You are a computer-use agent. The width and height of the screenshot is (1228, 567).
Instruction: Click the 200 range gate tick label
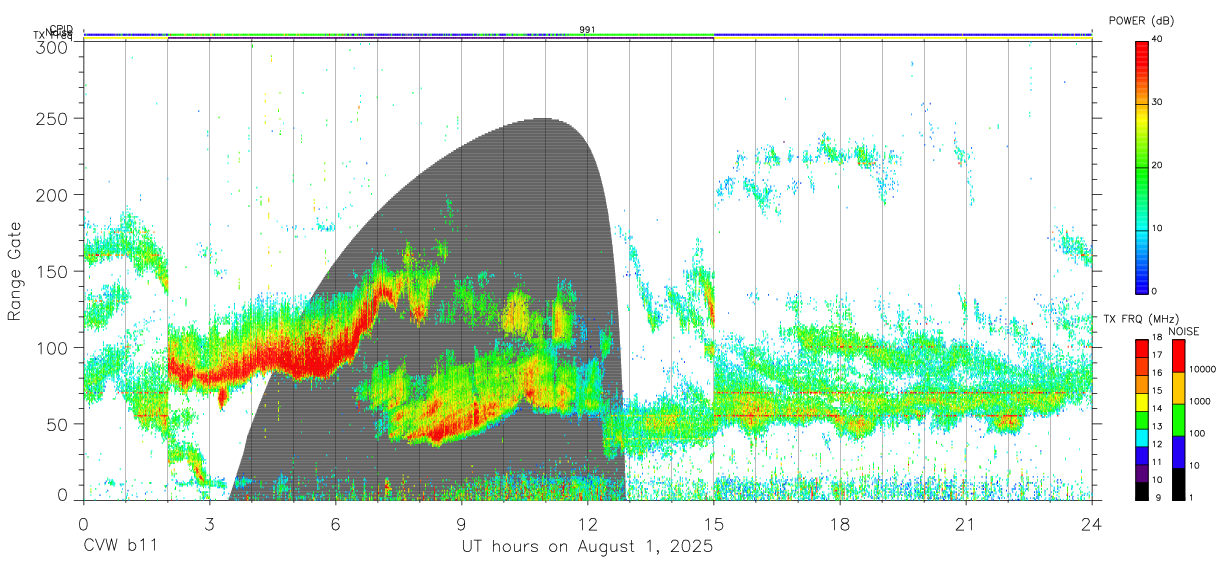53,194
